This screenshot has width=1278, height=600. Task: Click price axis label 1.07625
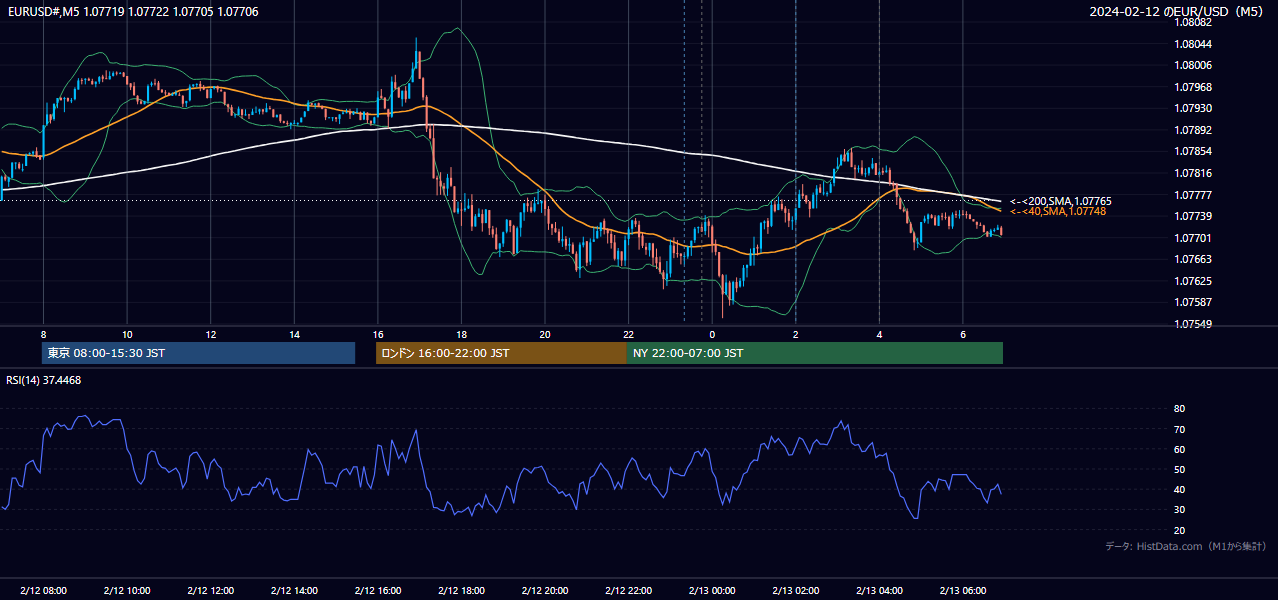click(x=1193, y=281)
